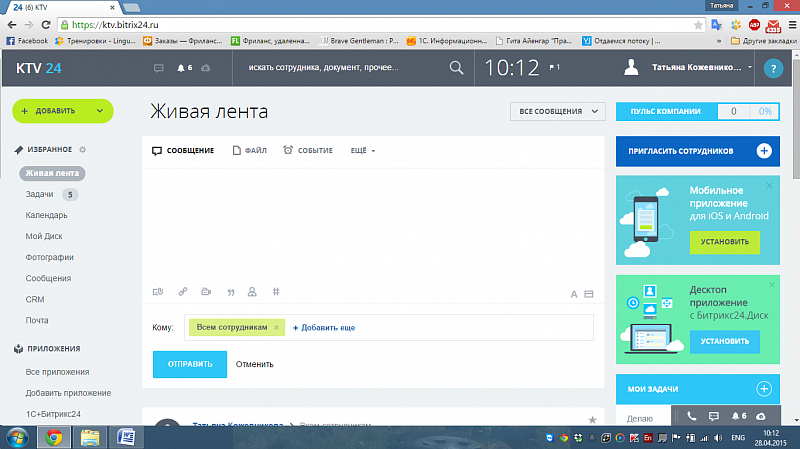Open Calendar (Календарь) in sidebar
Image resolution: width=800 pixels, height=449 pixels.
tap(46, 215)
